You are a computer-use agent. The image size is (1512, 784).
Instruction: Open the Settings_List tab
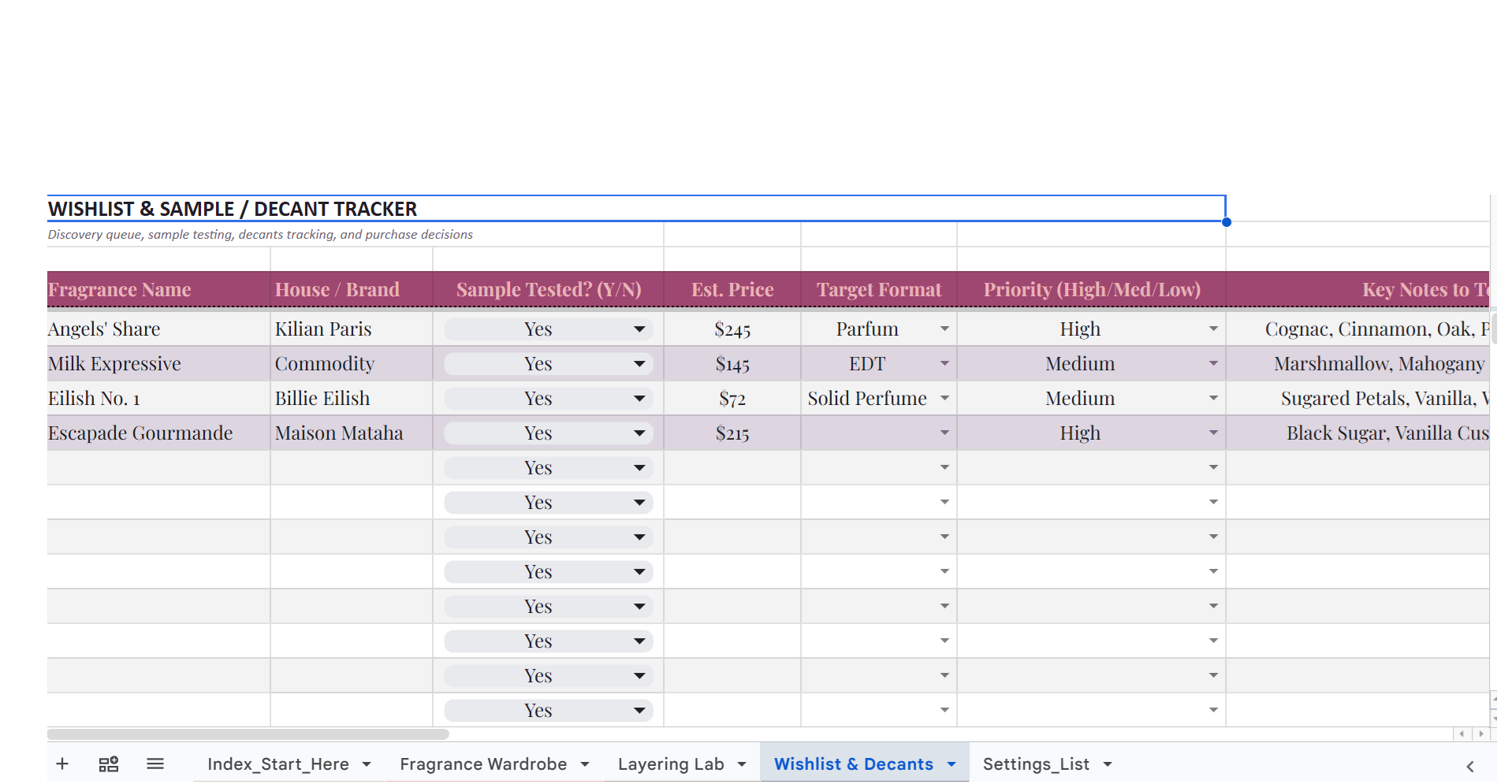click(1036, 764)
